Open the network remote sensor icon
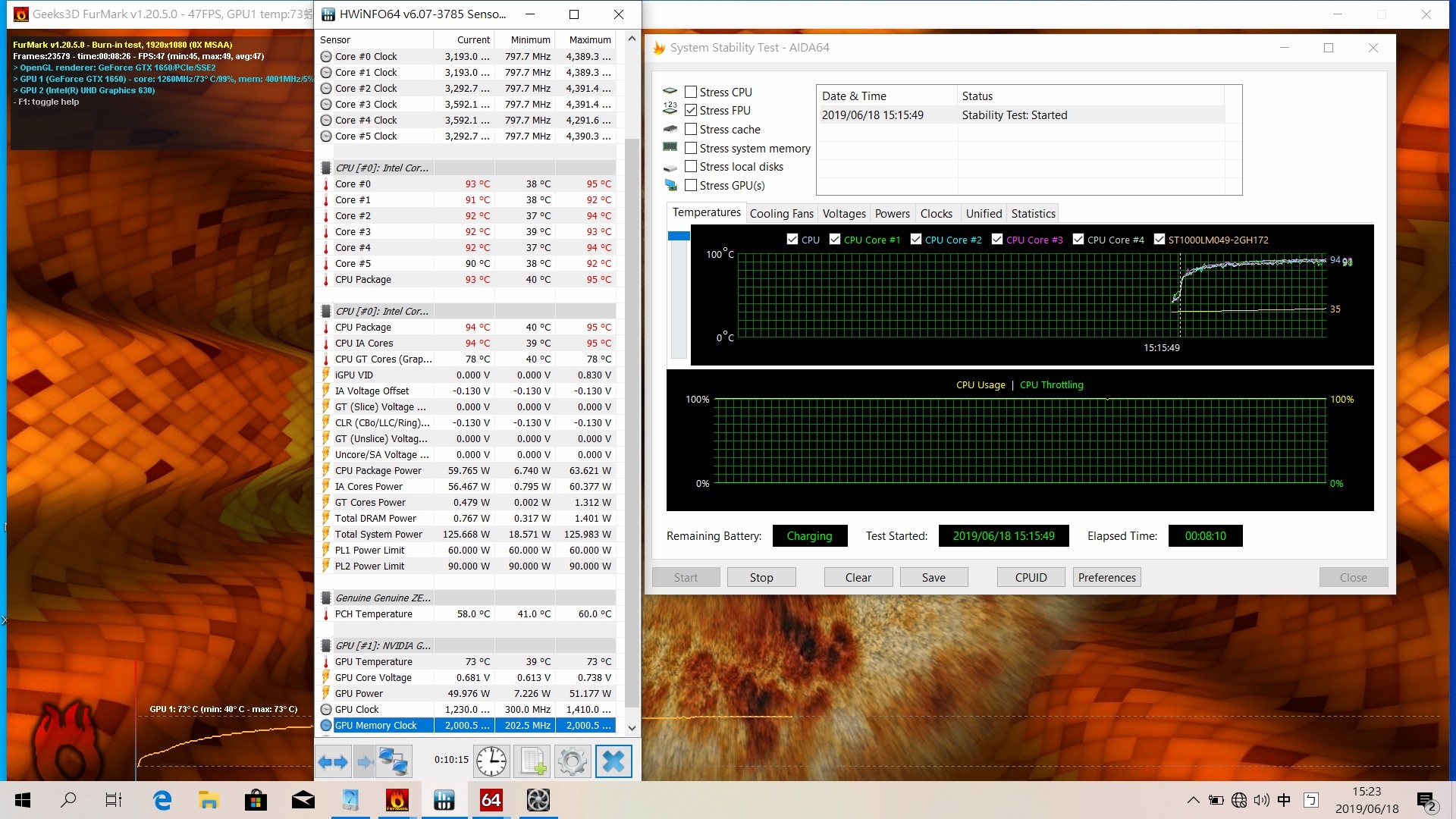 [394, 761]
